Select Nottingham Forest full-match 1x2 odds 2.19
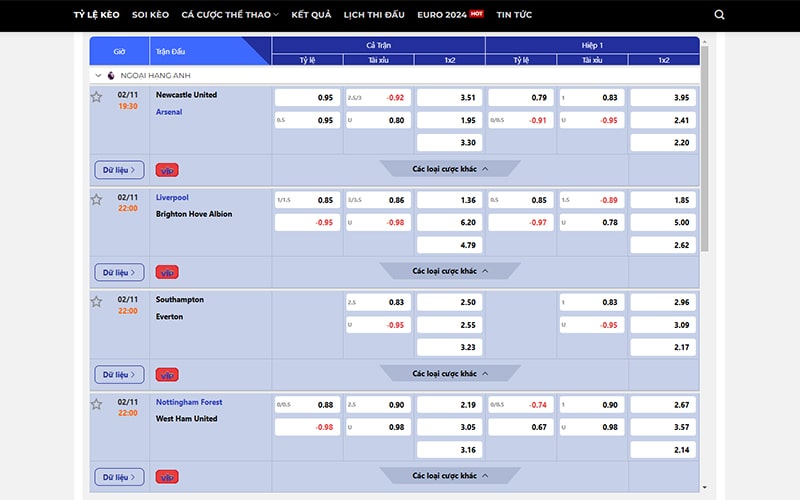 click(x=449, y=405)
